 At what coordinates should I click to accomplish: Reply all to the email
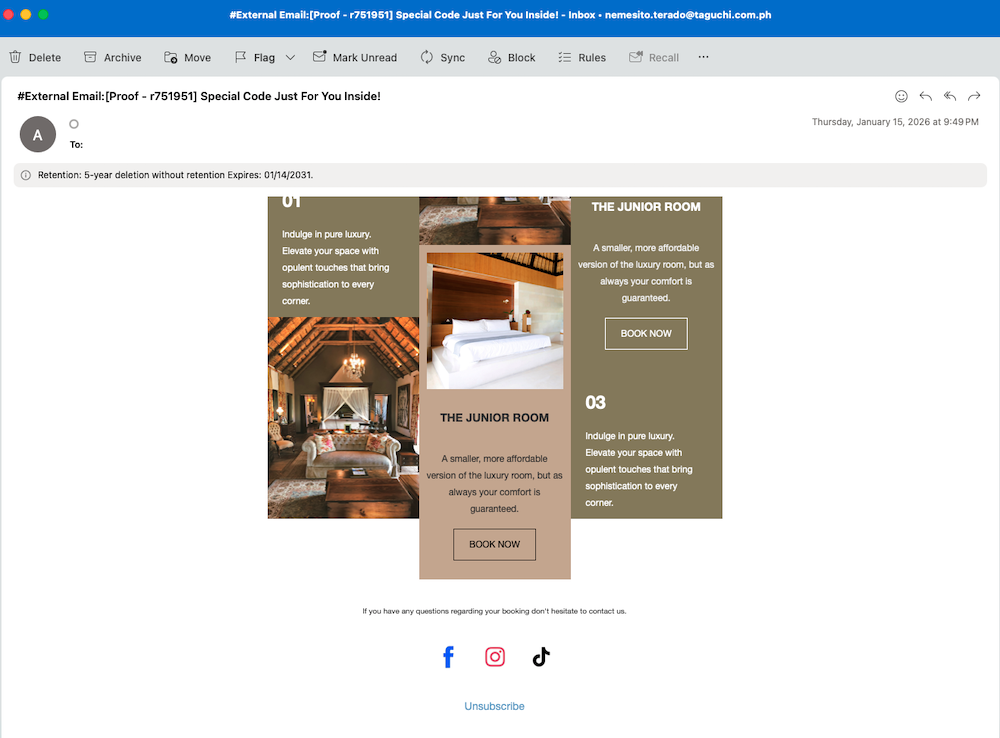[950, 96]
